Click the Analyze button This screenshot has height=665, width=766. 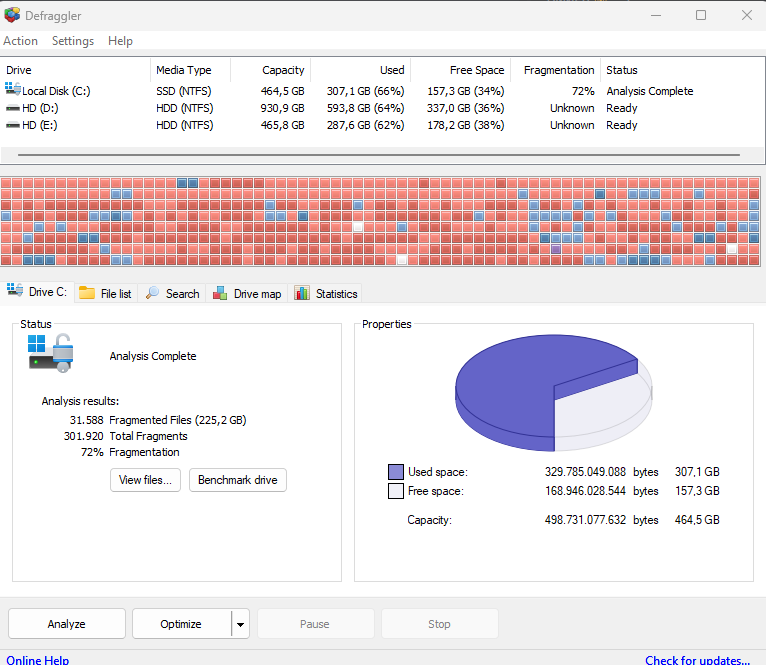click(x=66, y=623)
